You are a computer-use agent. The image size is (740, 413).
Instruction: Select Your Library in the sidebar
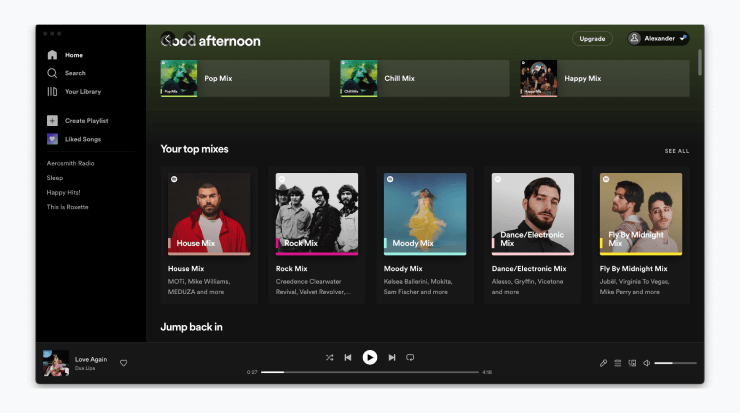(x=83, y=92)
